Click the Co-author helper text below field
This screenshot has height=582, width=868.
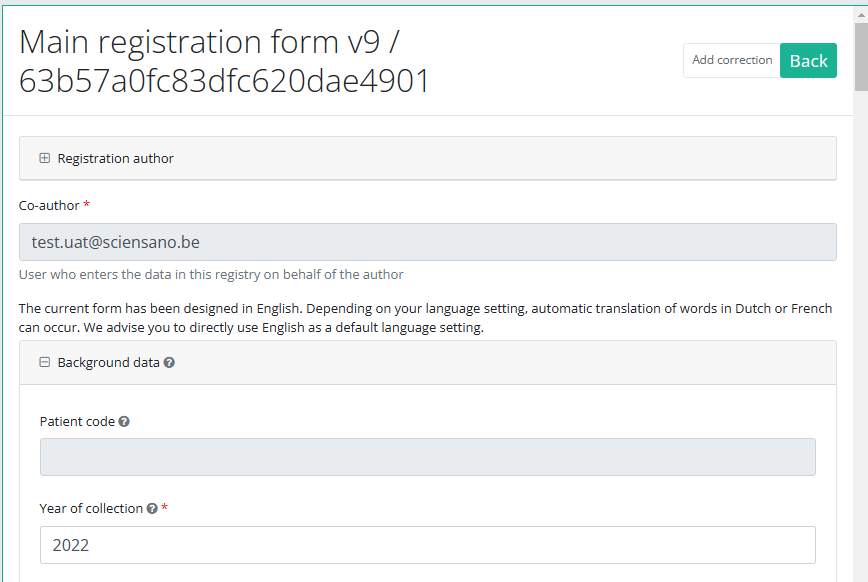point(211,274)
